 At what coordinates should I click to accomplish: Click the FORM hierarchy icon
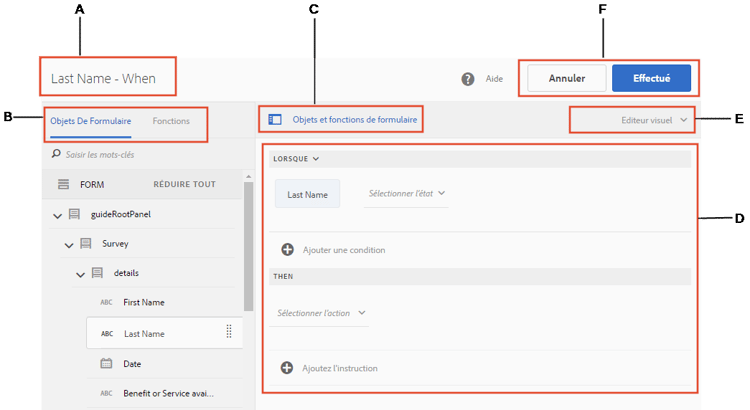(x=63, y=184)
